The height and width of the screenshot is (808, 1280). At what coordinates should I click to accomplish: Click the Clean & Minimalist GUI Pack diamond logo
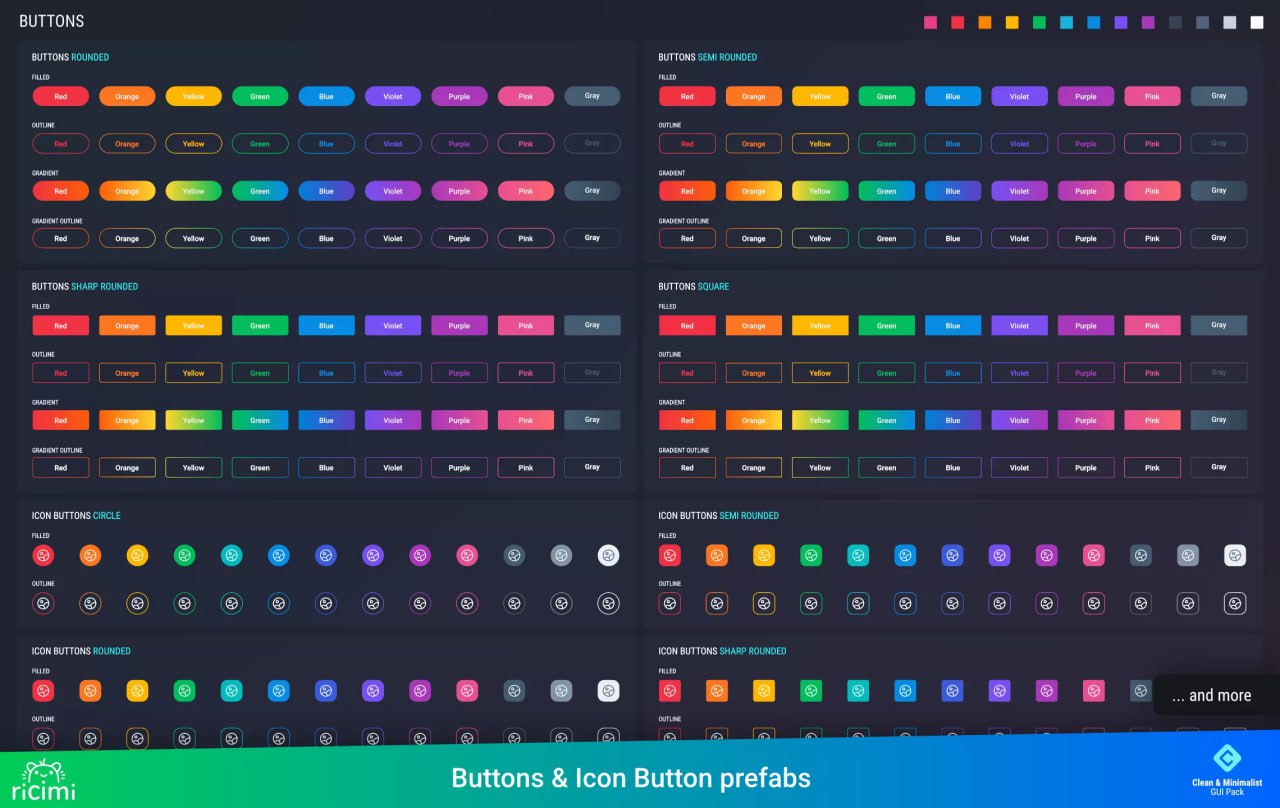1228,759
